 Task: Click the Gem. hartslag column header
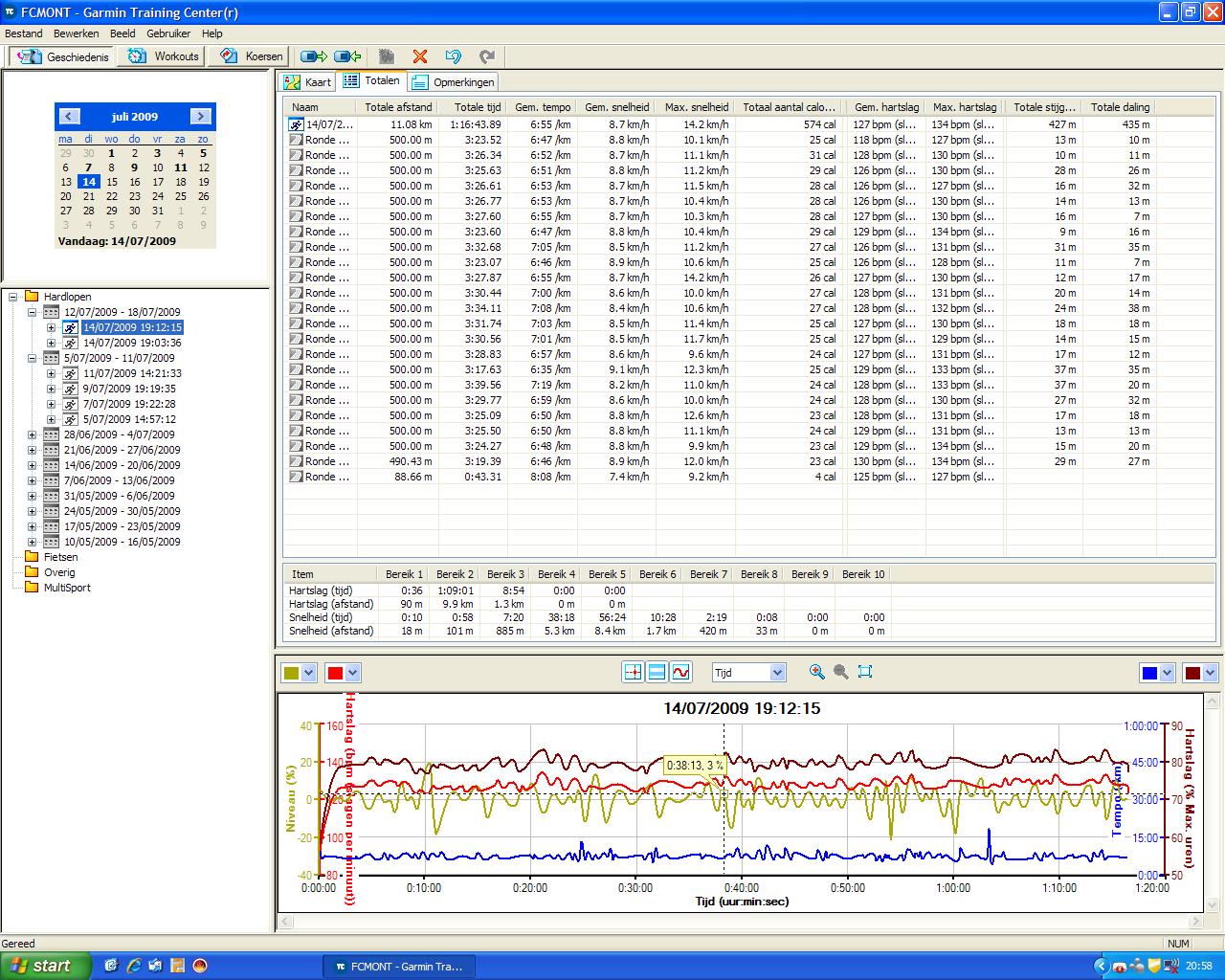886,107
